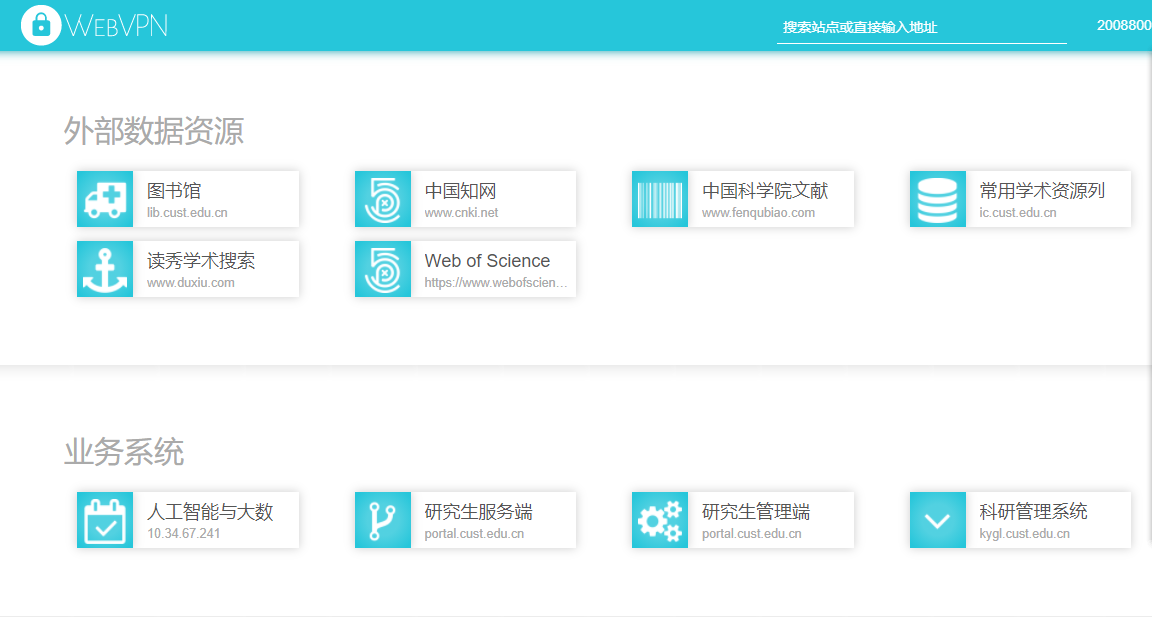This screenshot has height=617, width=1152.
Task: Click the barcode icon for 中国科学院文献
Action: [x=660, y=199]
